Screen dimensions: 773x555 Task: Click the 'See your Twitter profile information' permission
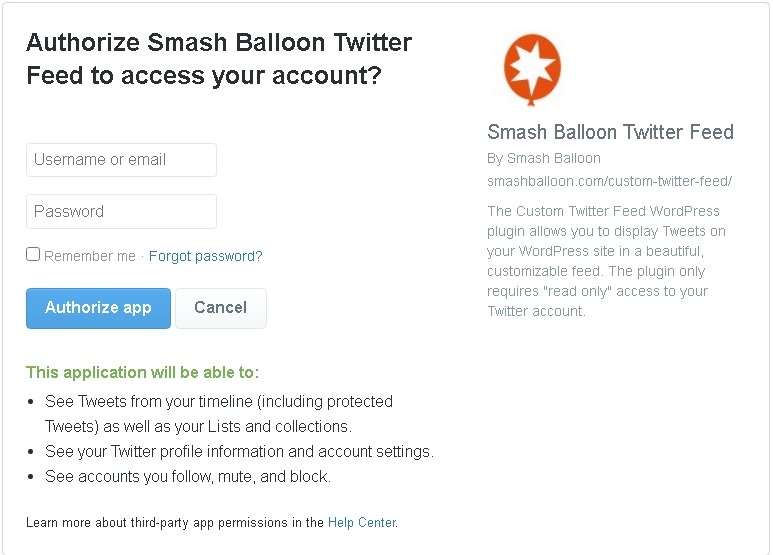pos(239,451)
